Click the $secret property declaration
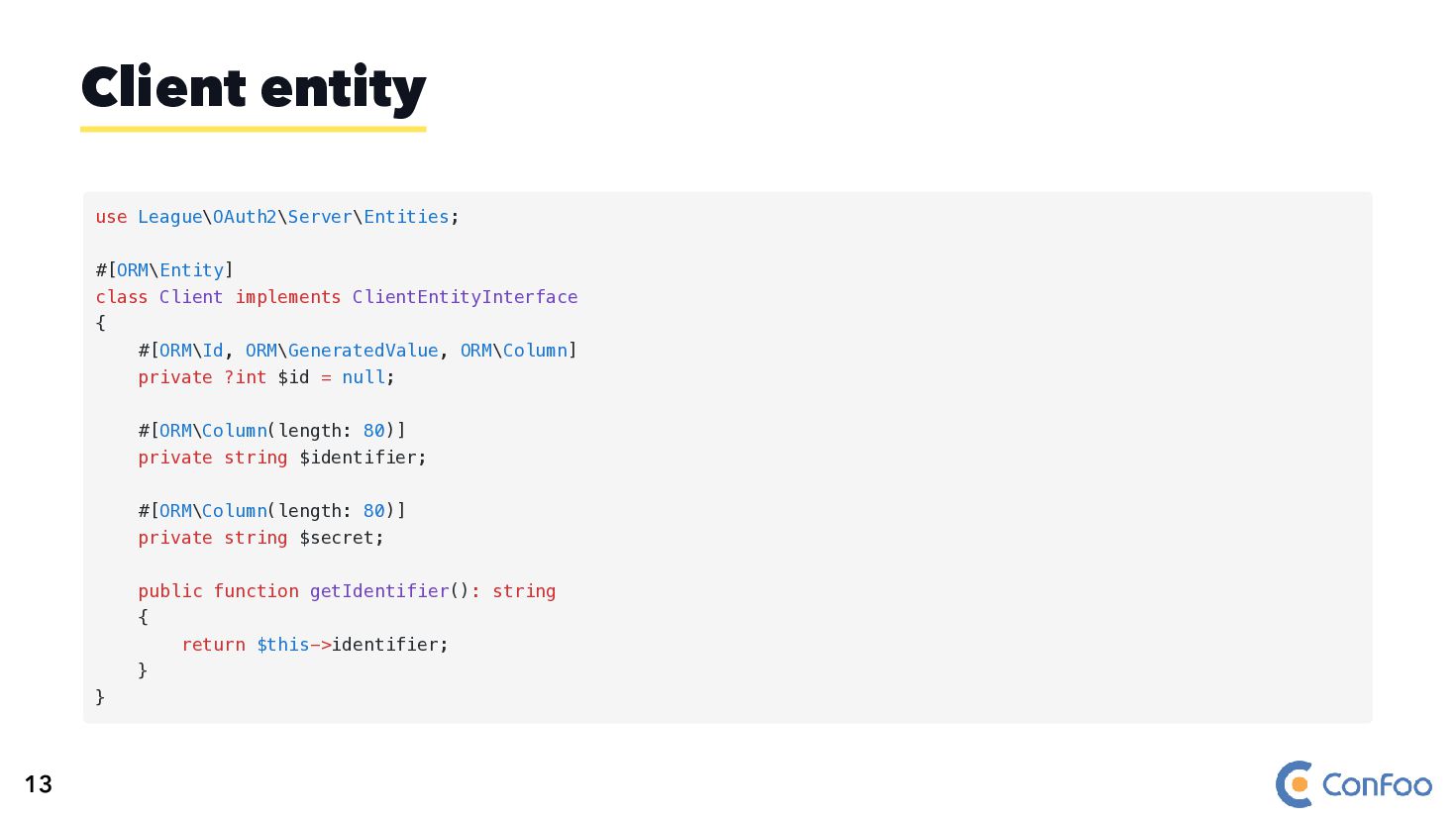The height and width of the screenshot is (820, 1456). [340, 538]
